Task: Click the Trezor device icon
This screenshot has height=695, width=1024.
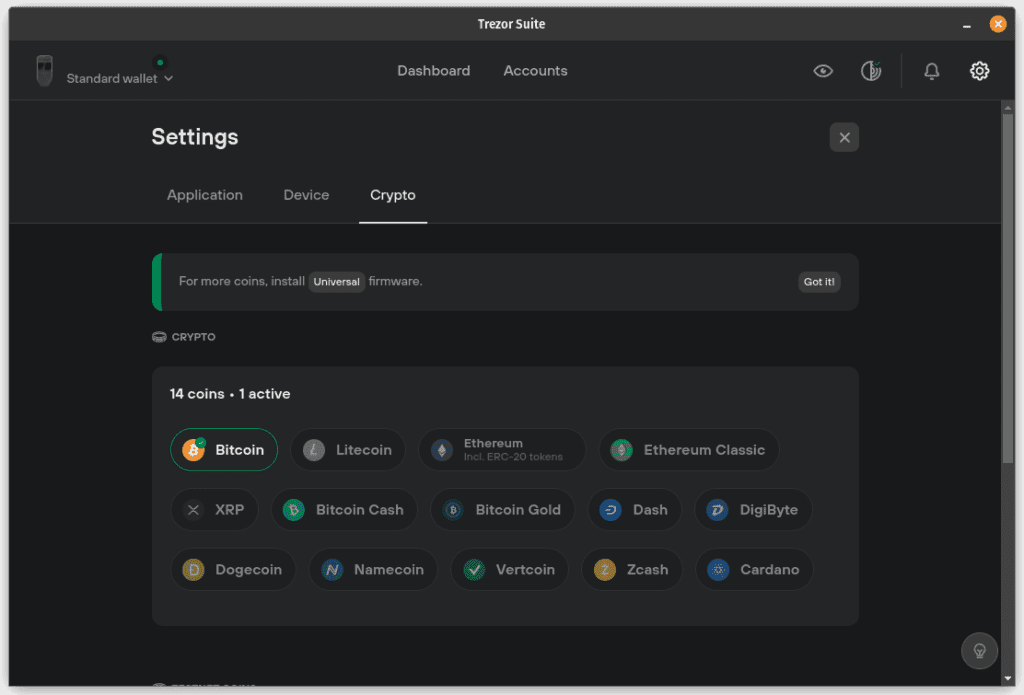Action: coord(44,71)
